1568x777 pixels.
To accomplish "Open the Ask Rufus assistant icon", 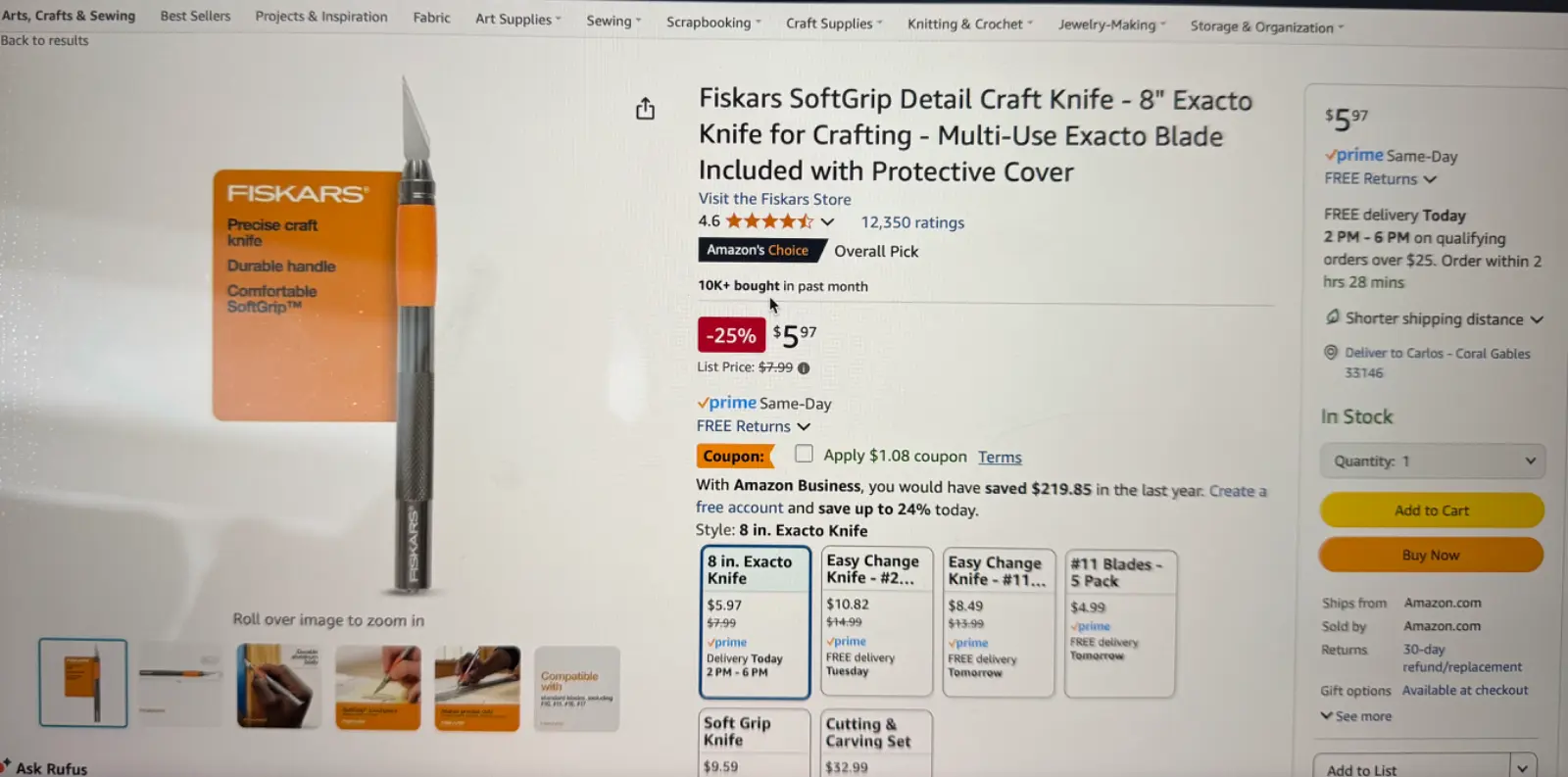I will click(6, 765).
